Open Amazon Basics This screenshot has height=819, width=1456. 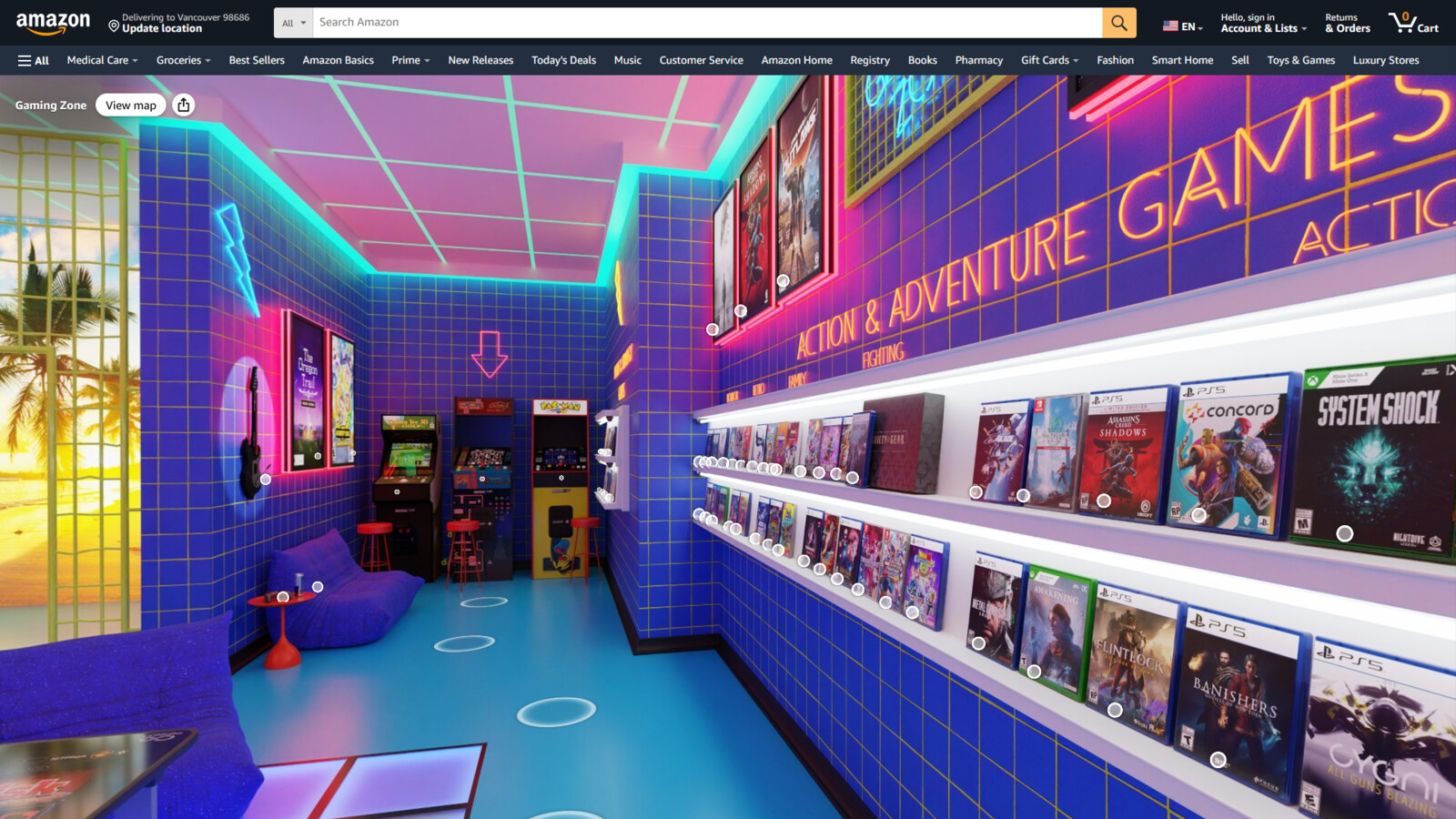pos(338,60)
